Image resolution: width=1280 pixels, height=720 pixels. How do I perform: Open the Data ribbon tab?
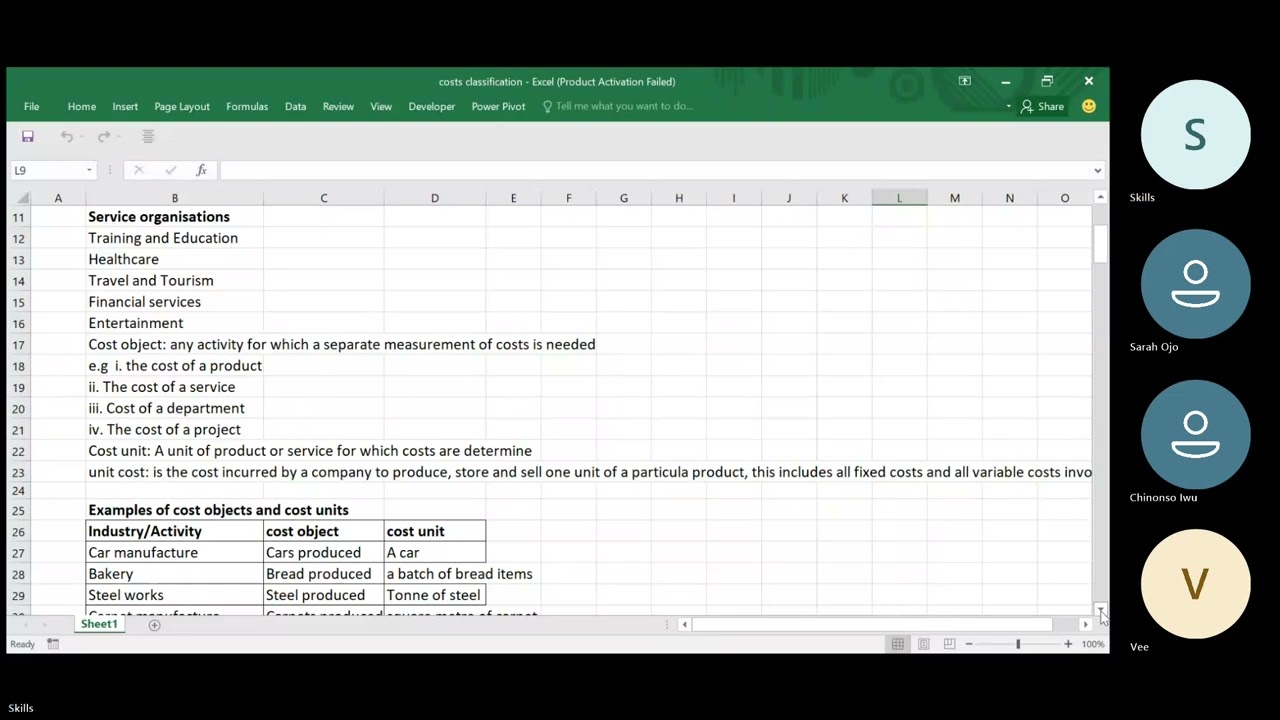(295, 106)
